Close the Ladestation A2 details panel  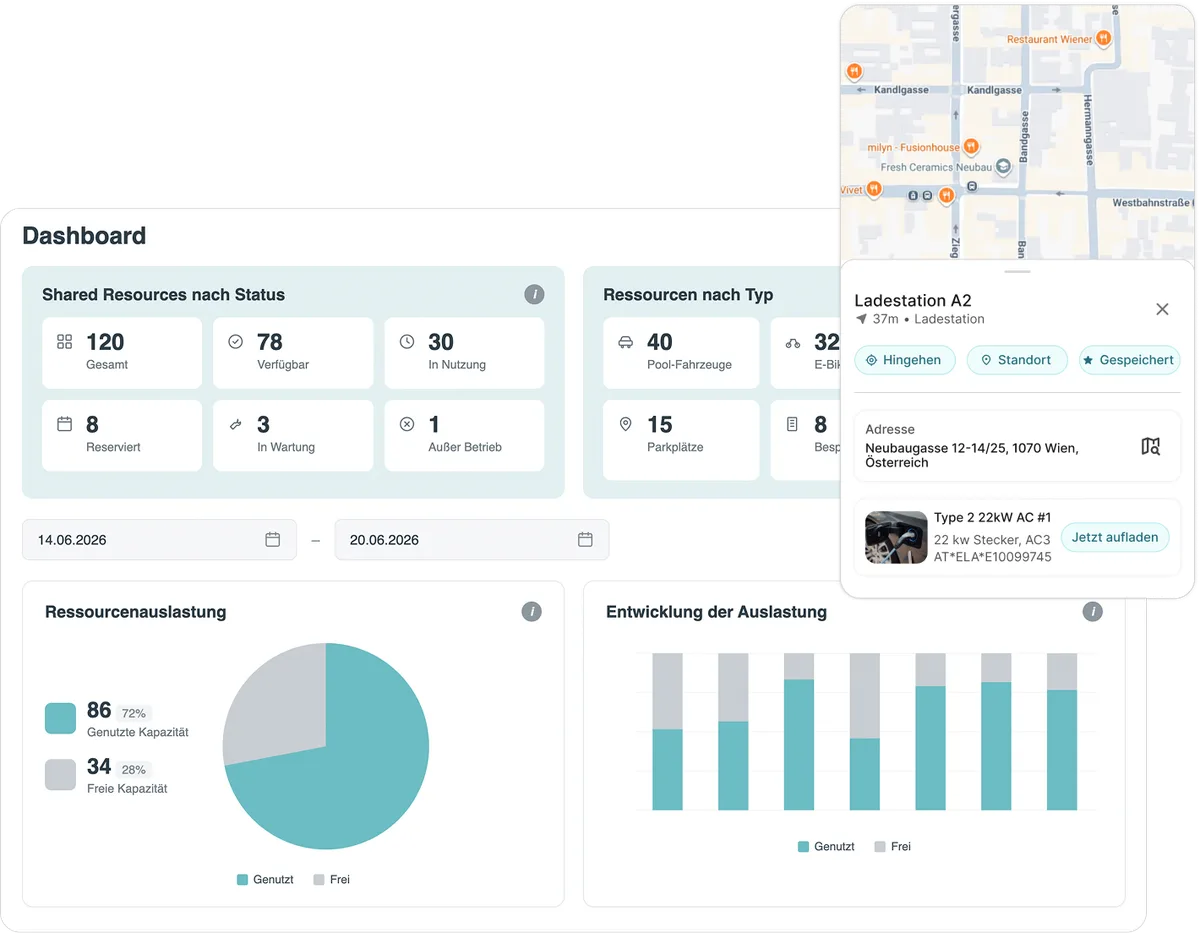[x=1162, y=309]
